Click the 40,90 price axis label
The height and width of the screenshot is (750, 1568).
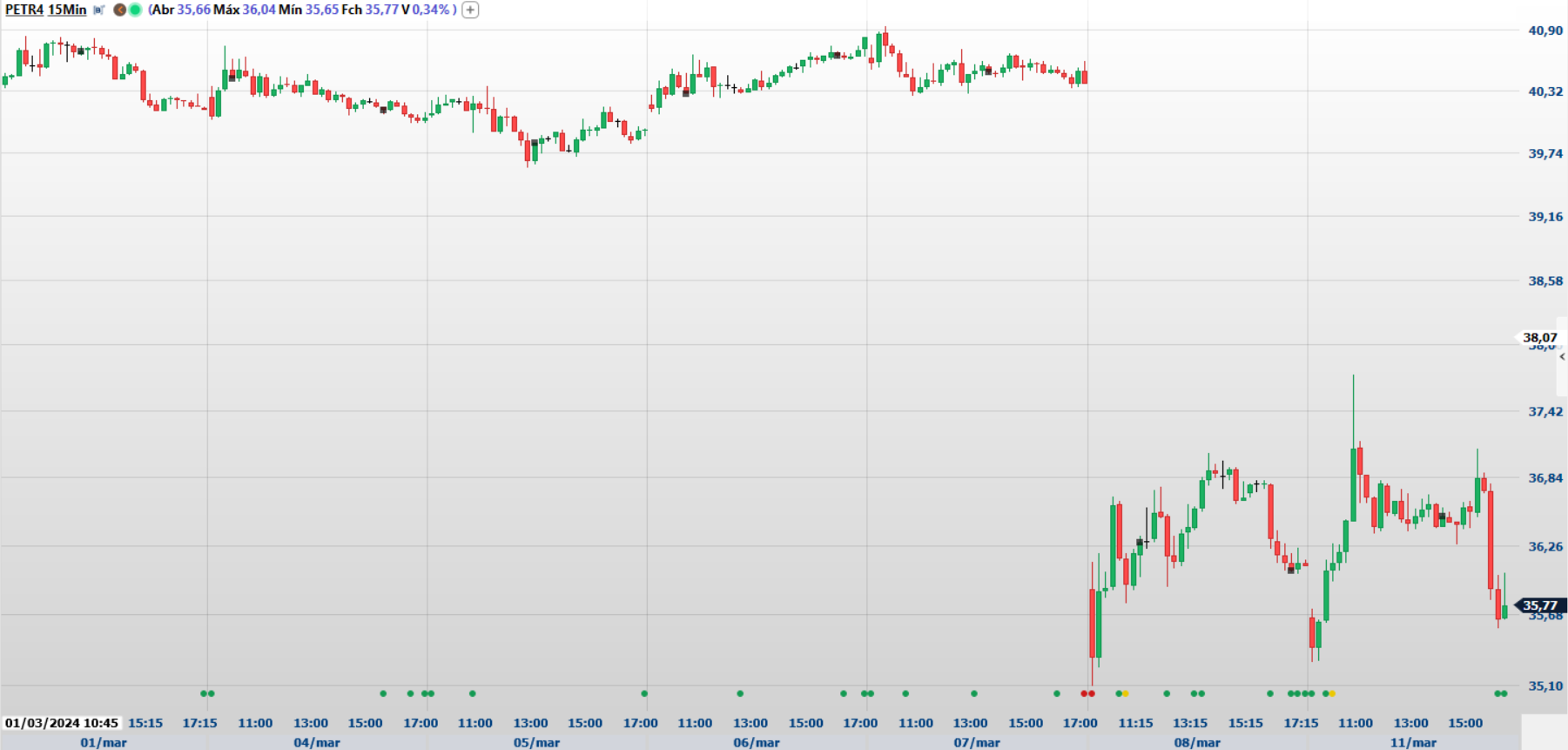[1545, 30]
